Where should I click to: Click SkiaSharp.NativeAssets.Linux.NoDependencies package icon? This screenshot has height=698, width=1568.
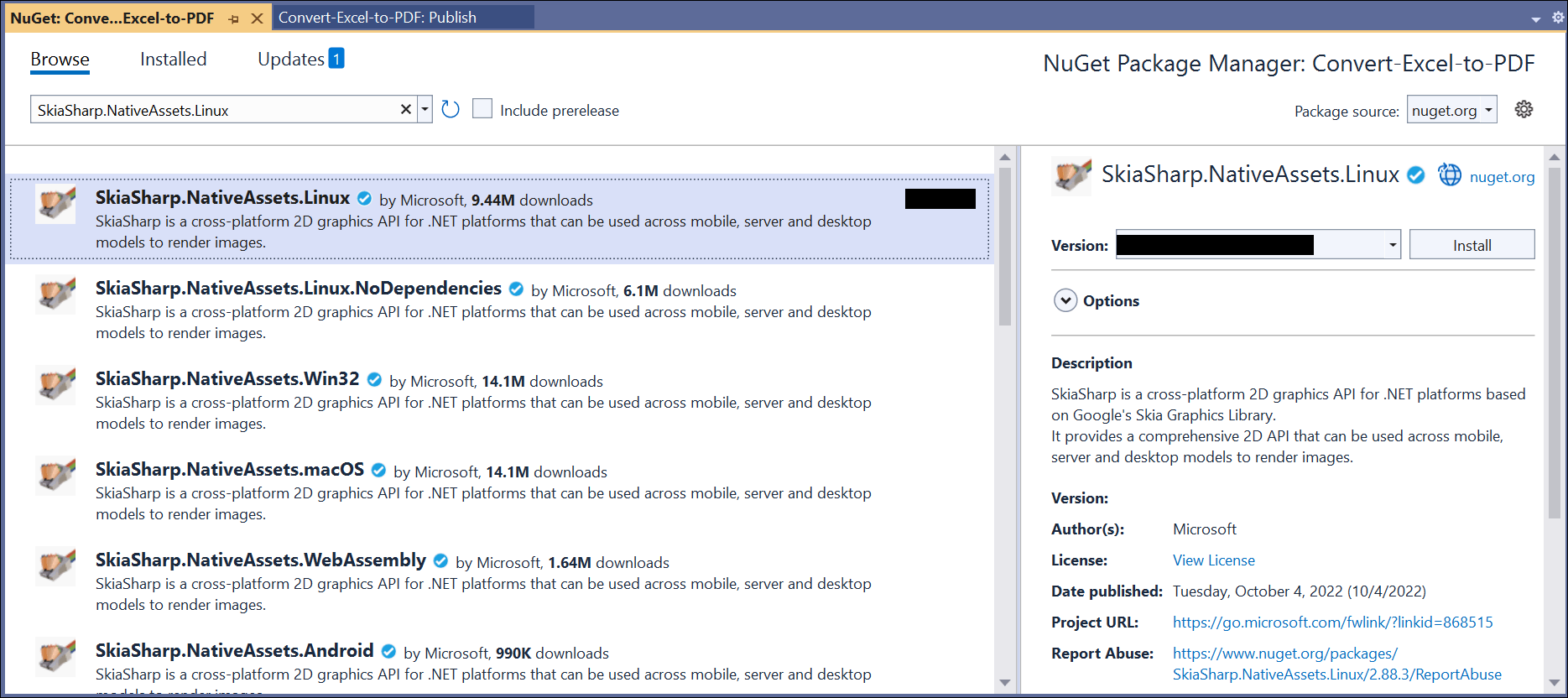coord(55,294)
